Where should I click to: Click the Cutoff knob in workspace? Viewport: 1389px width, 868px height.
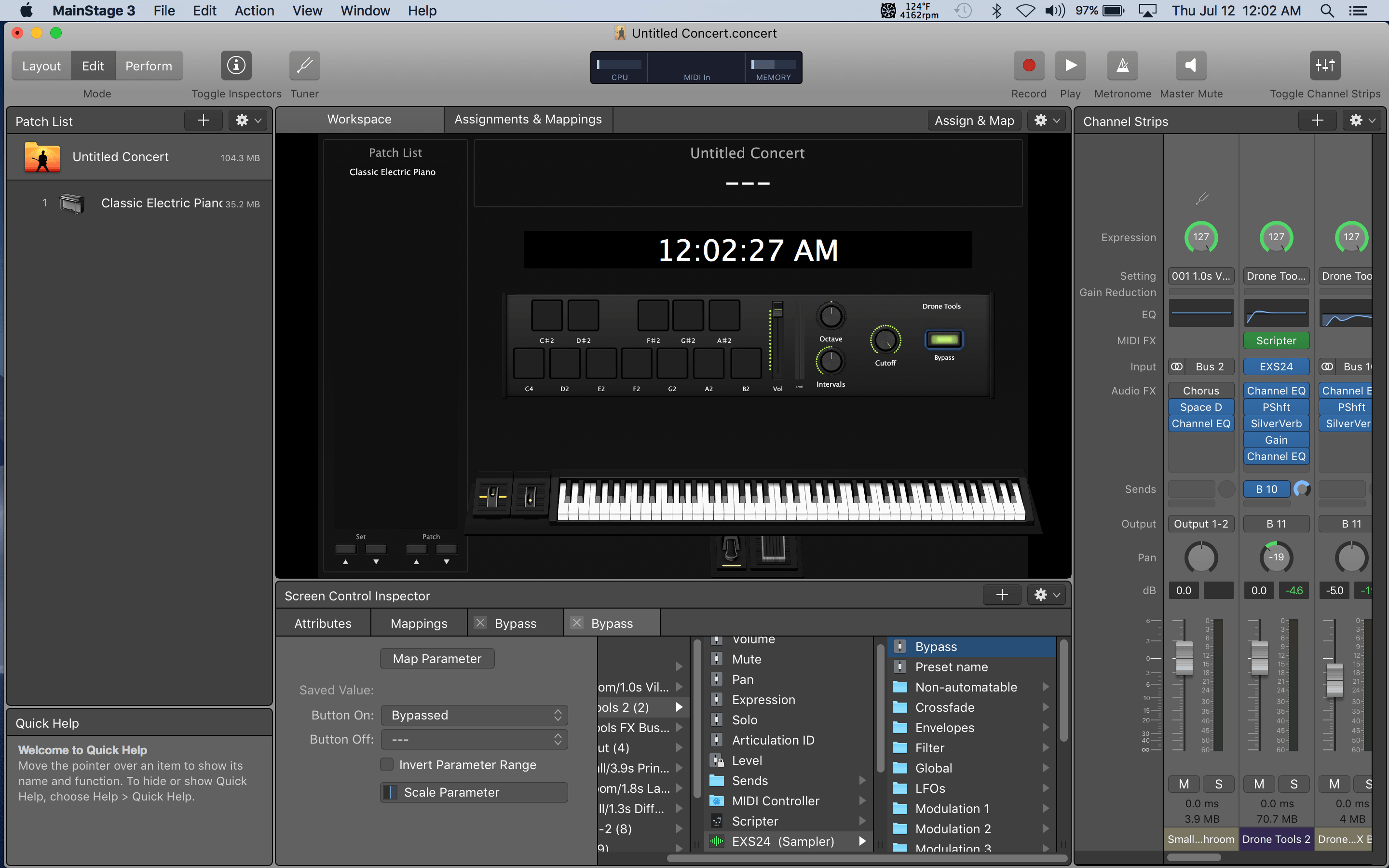pyautogui.click(x=885, y=340)
